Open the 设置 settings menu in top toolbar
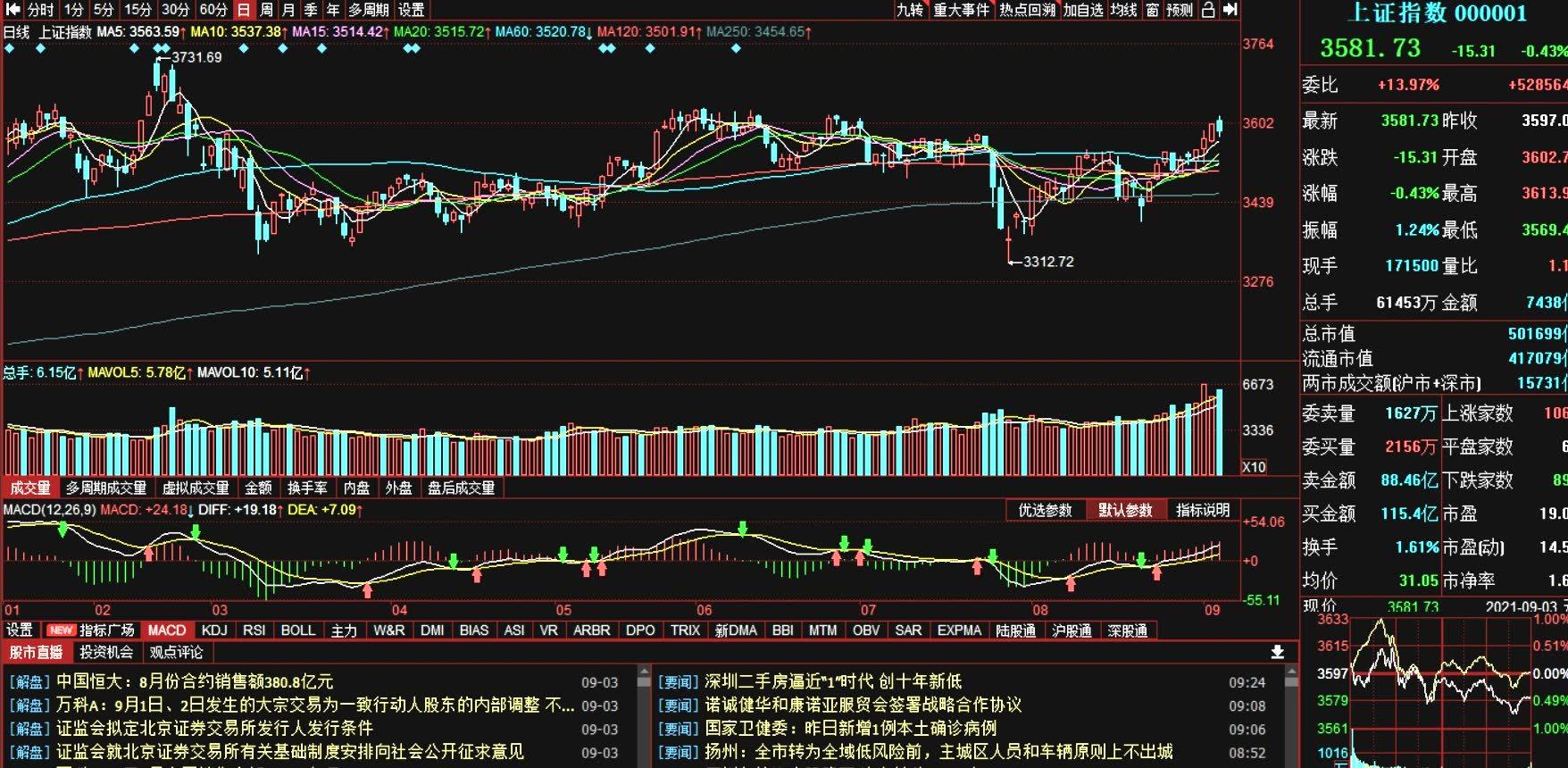This screenshot has height=768, width=1568. click(x=412, y=10)
